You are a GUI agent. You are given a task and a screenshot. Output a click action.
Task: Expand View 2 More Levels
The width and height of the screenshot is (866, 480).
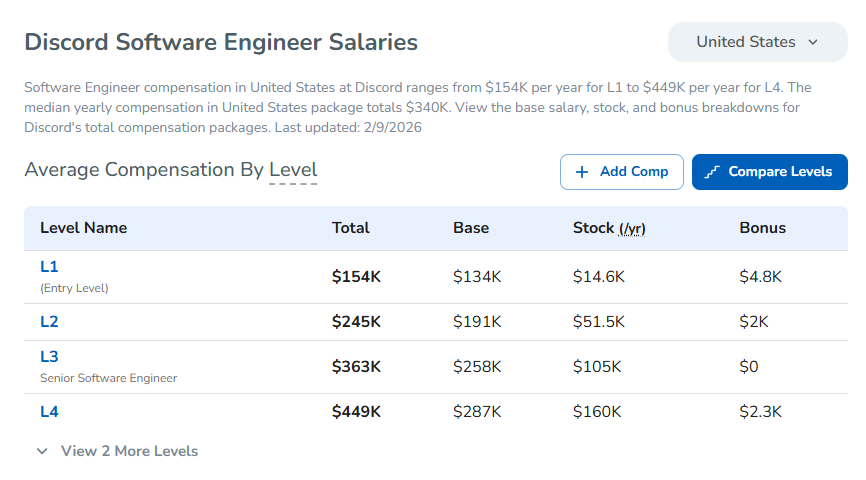click(129, 451)
